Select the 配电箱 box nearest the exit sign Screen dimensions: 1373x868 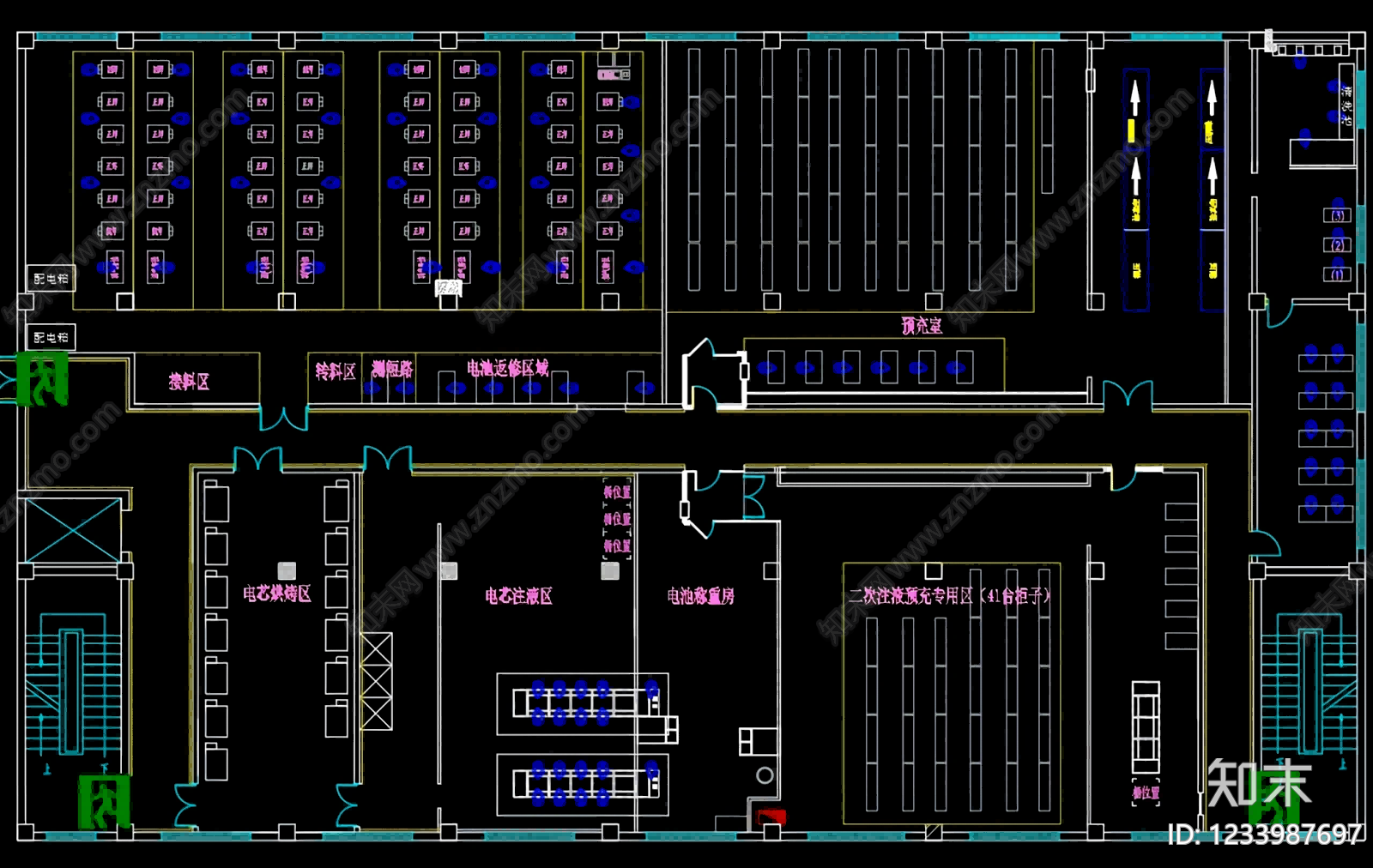[x=51, y=337]
